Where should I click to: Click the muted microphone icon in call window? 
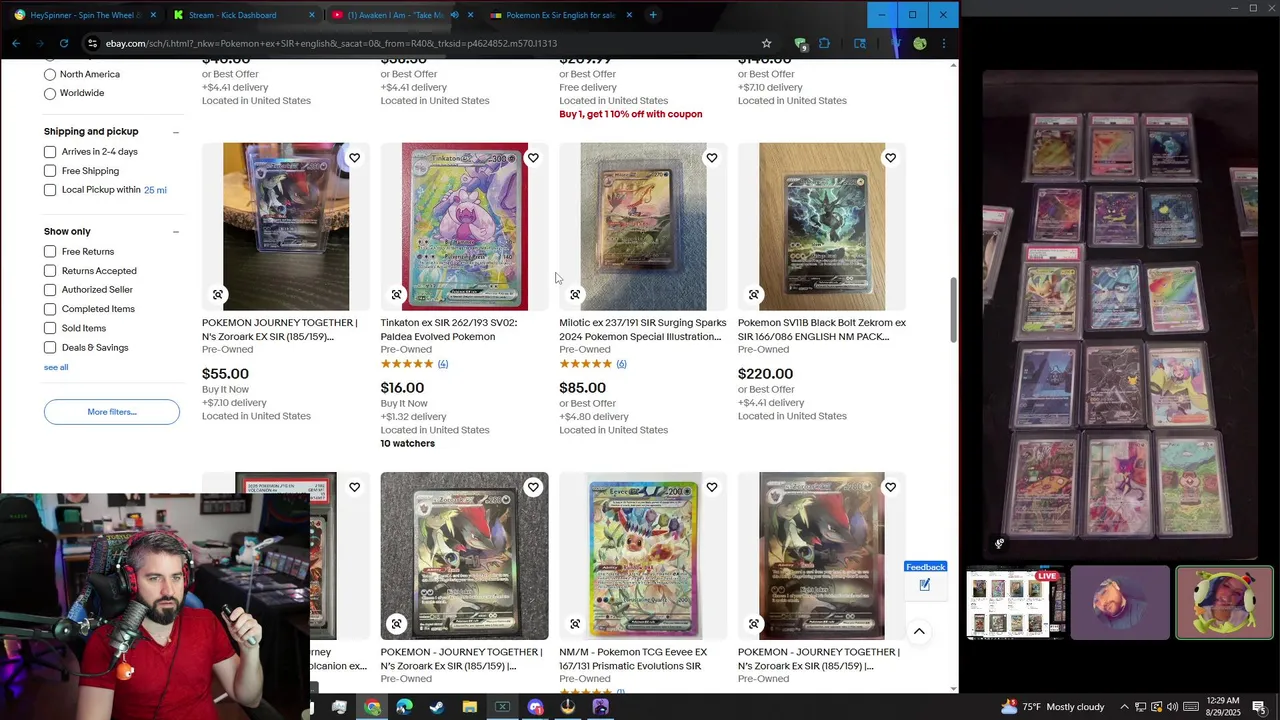pos(999,544)
